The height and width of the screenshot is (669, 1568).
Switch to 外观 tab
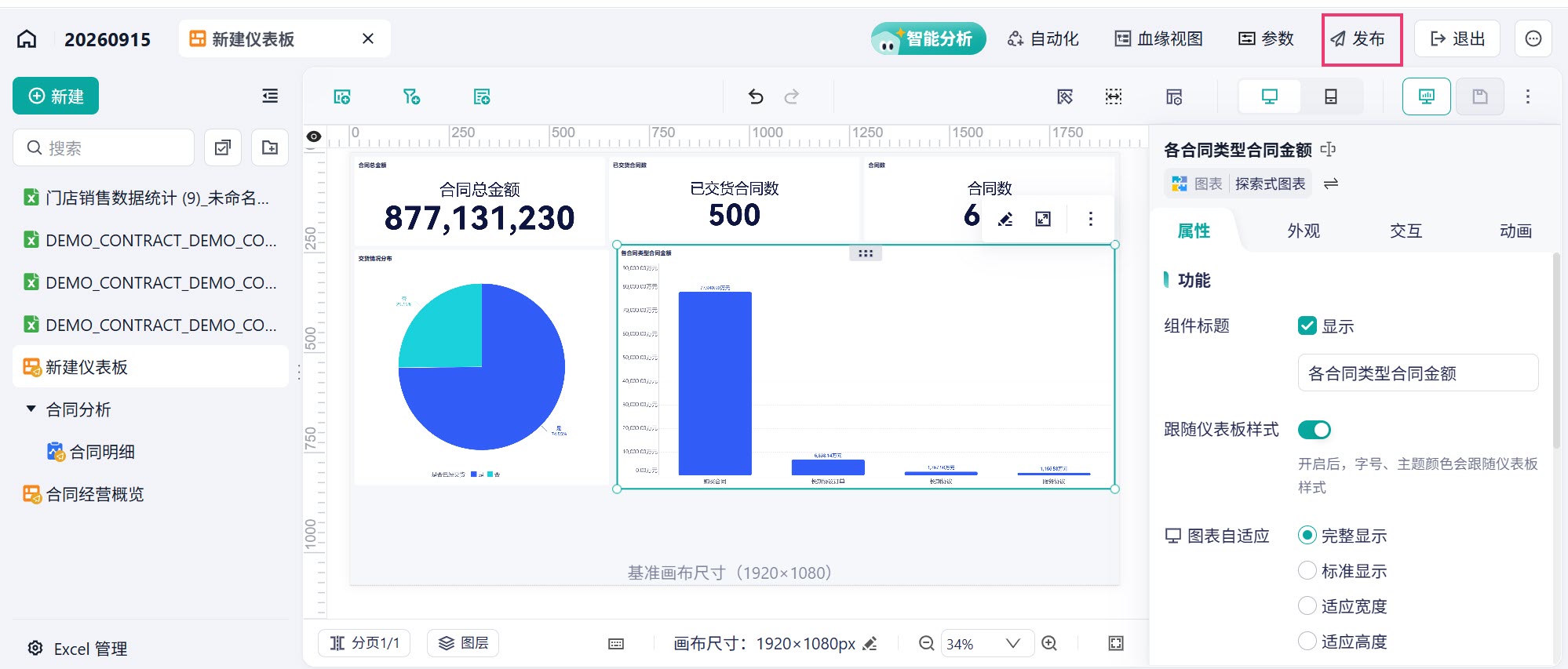click(x=1304, y=231)
